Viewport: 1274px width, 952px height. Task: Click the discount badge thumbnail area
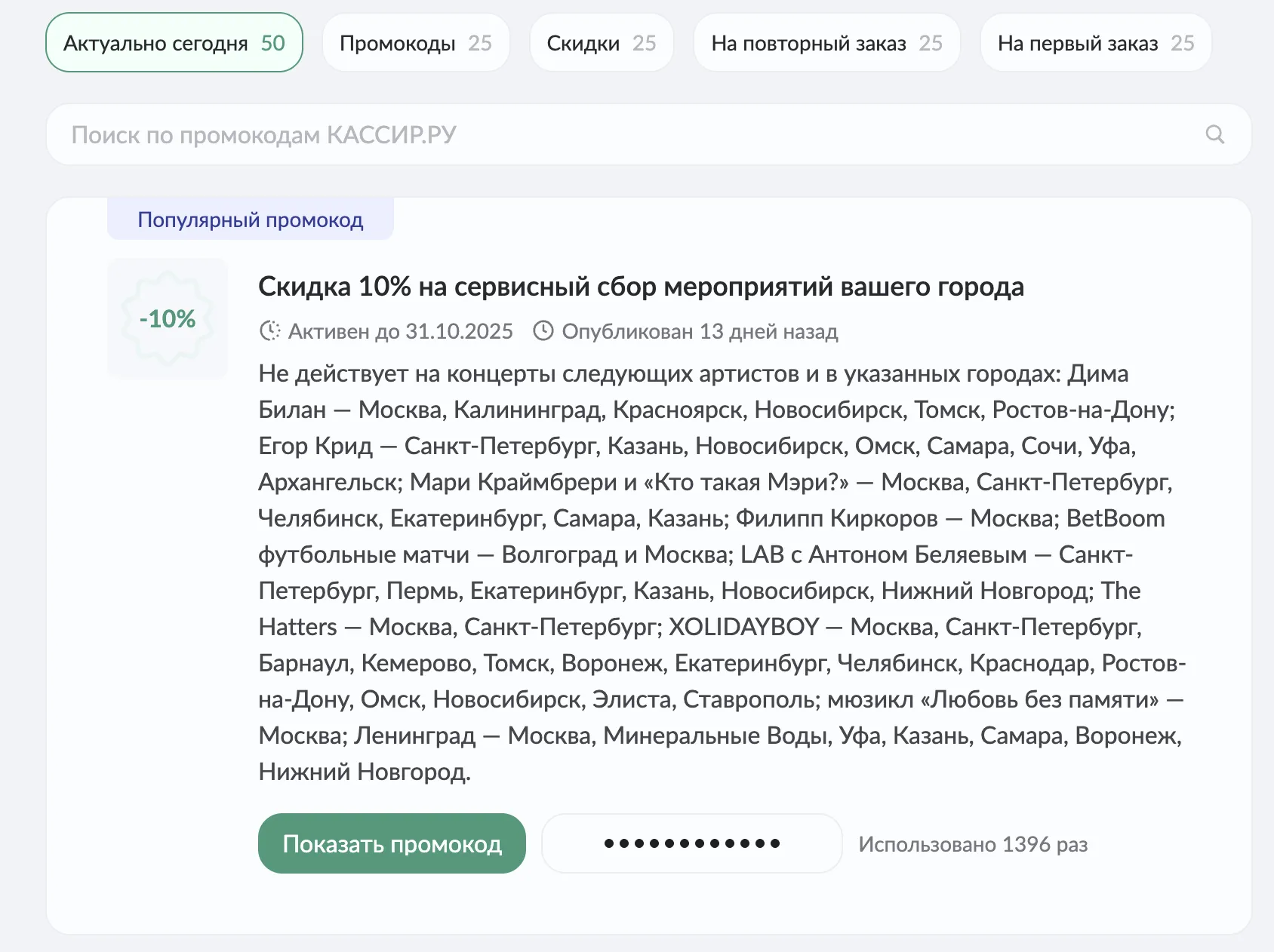[x=168, y=318]
